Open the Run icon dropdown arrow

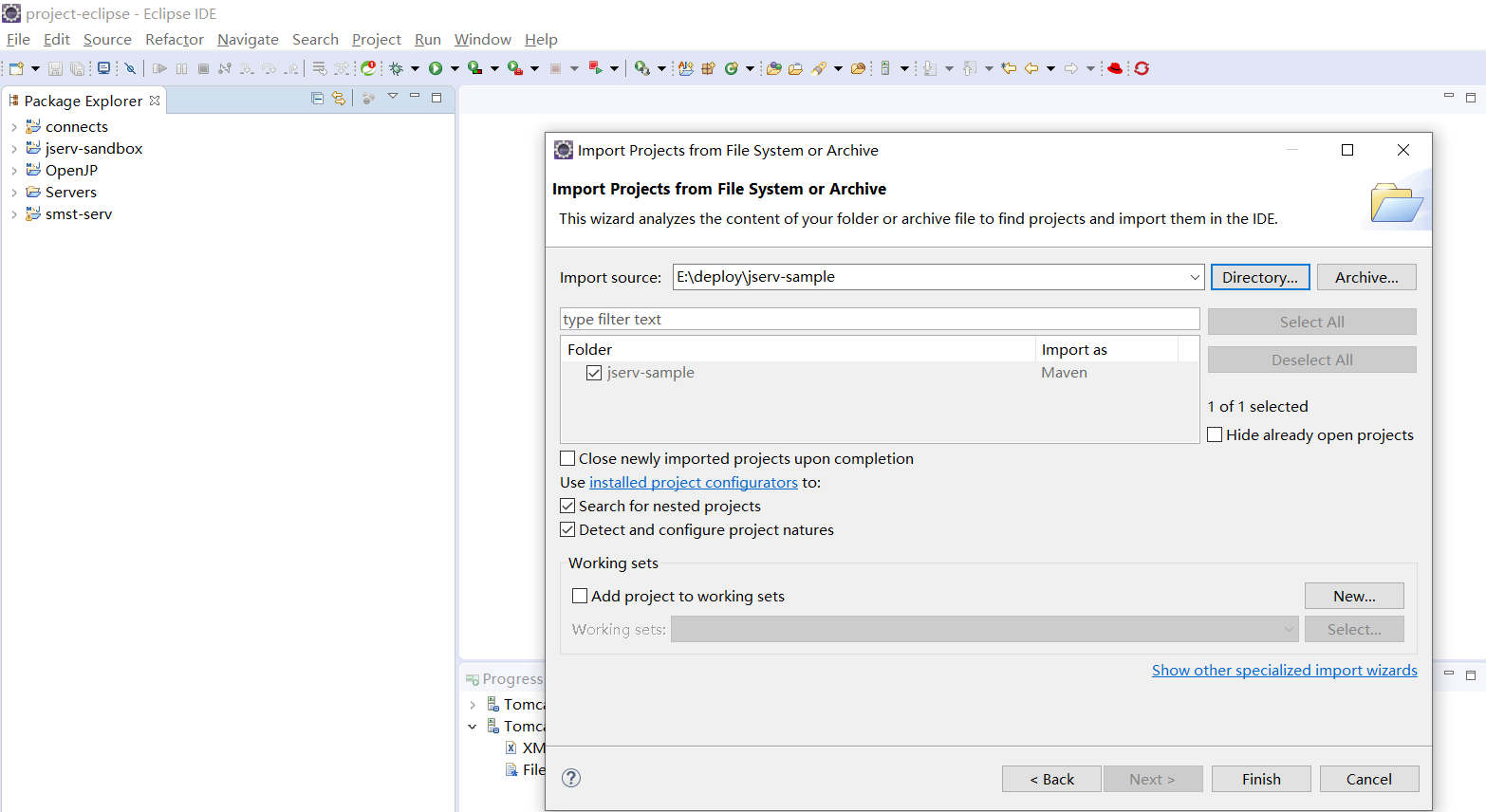click(x=455, y=68)
